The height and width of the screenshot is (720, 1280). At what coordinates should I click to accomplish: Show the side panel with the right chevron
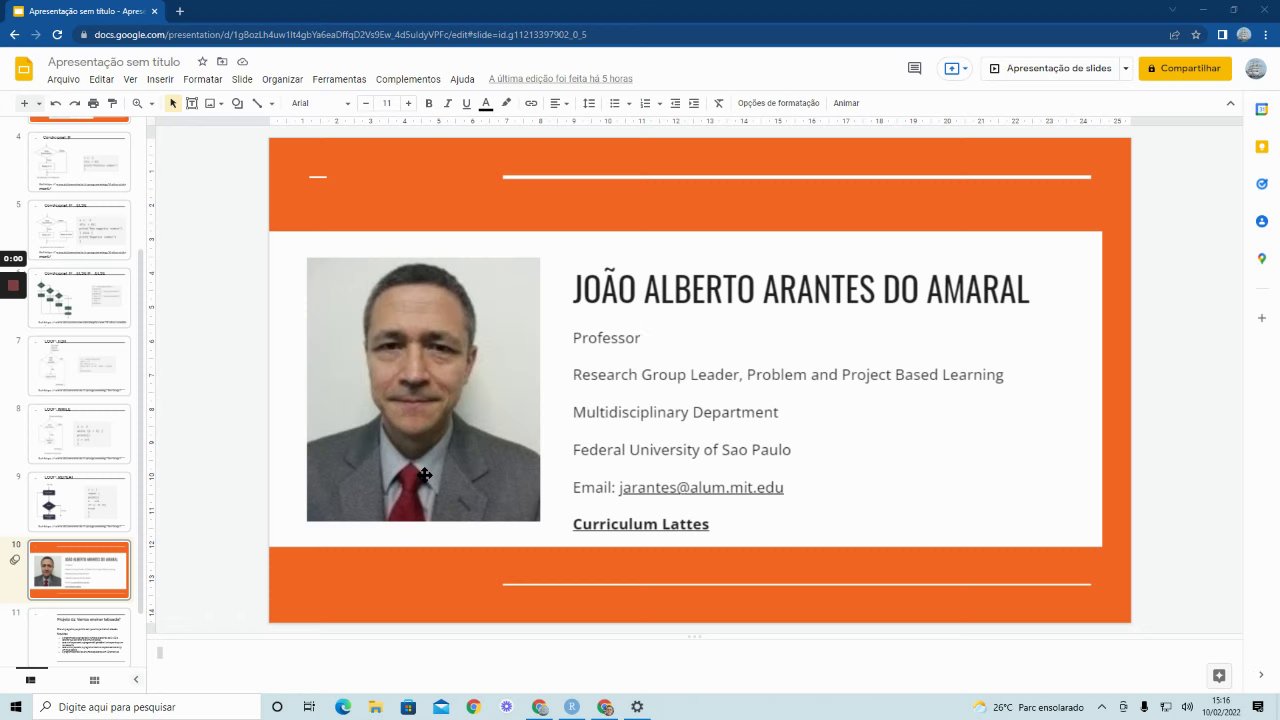coord(1262,675)
